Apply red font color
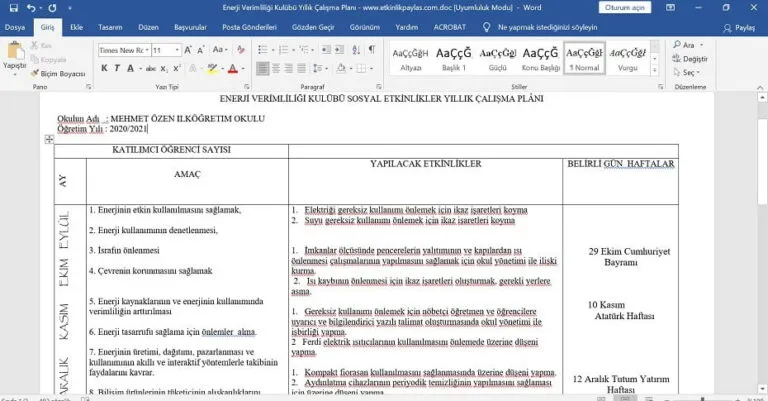Viewport: 768px width, 401px height. pyautogui.click(x=233, y=69)
